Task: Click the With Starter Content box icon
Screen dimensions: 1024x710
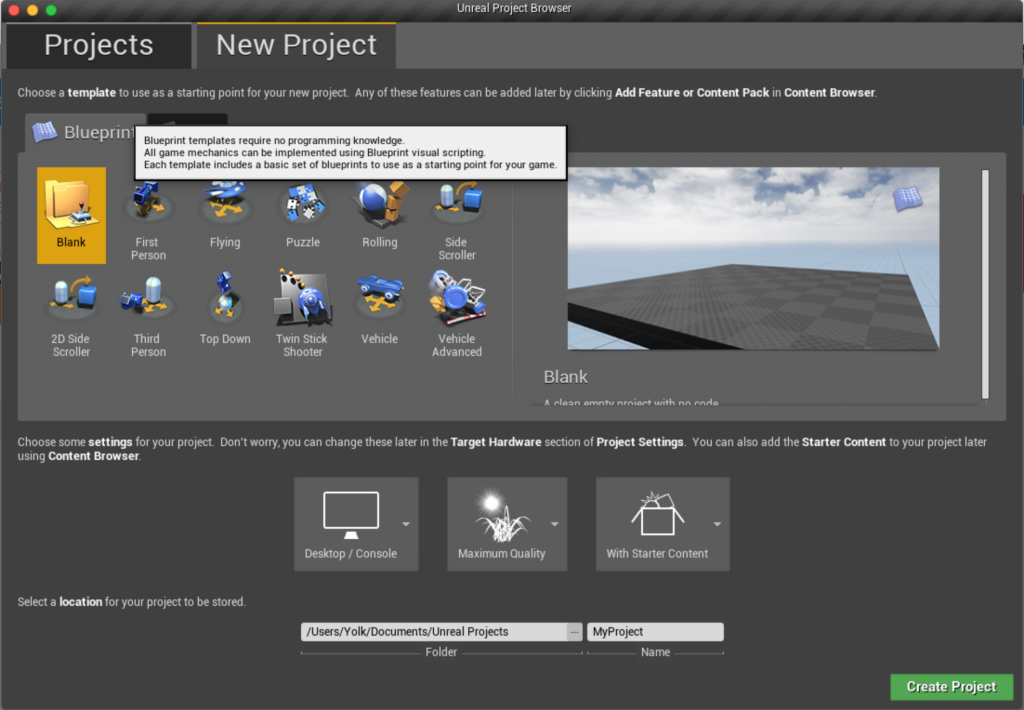Action: pos(658,513)
